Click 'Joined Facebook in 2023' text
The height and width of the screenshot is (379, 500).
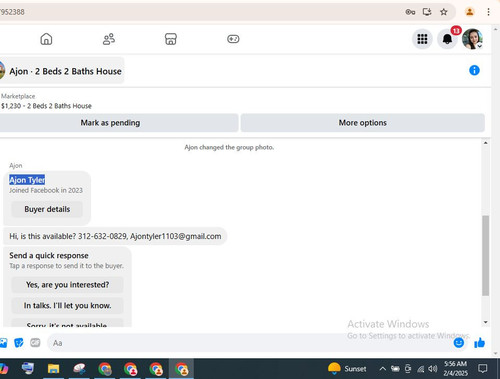click(x=46, y=190)
